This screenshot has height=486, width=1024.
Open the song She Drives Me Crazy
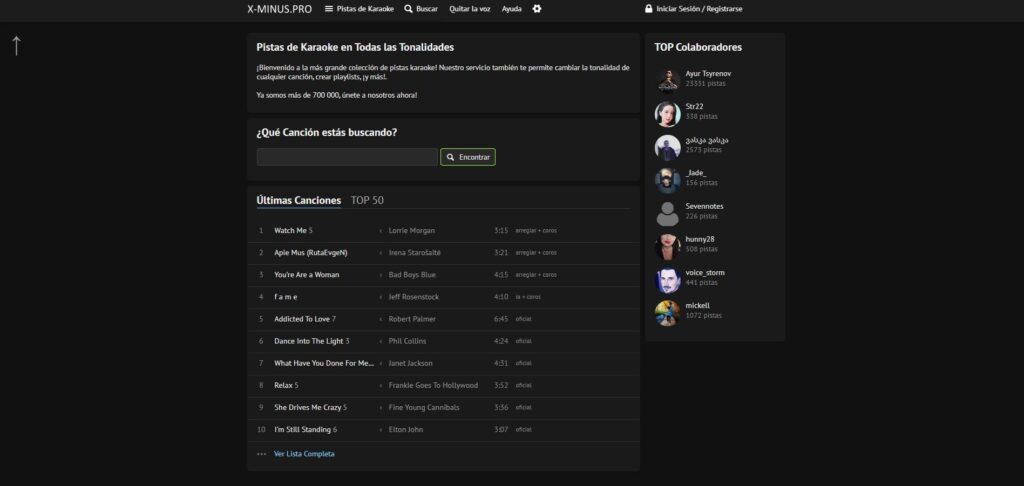click(308, 408)
